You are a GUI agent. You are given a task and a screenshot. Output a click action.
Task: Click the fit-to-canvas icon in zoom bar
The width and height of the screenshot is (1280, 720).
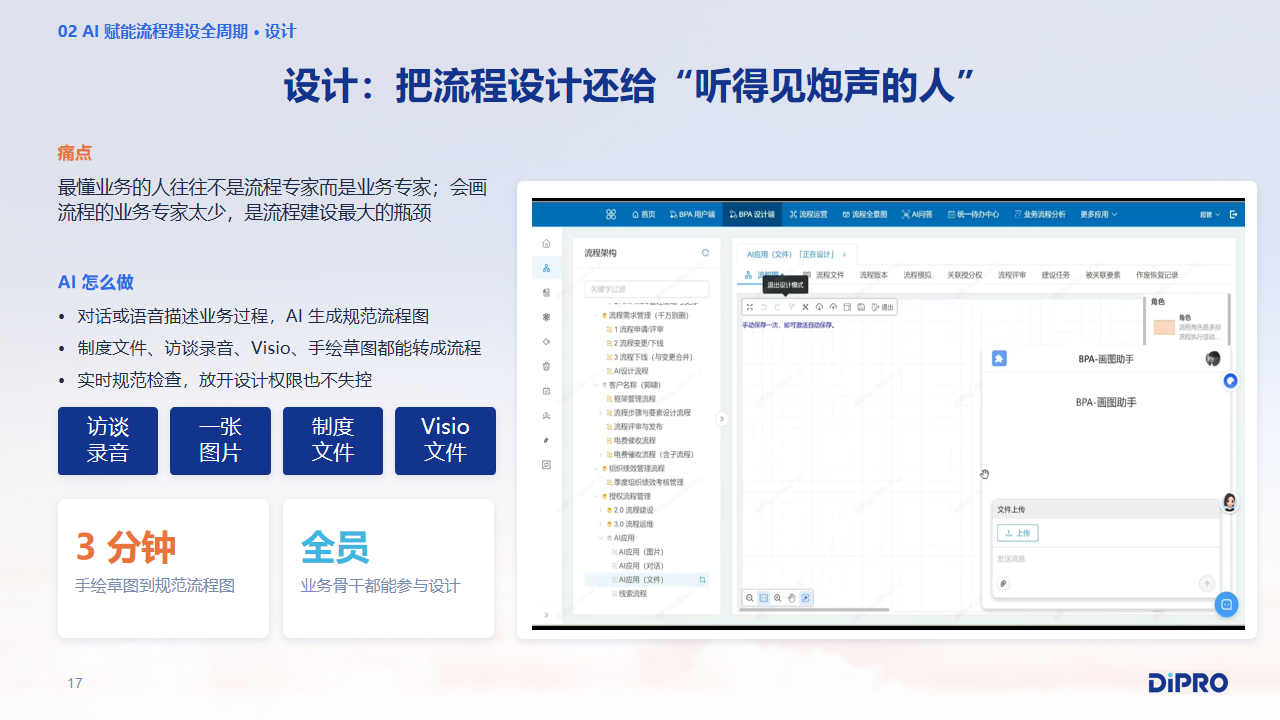[806, 598]
